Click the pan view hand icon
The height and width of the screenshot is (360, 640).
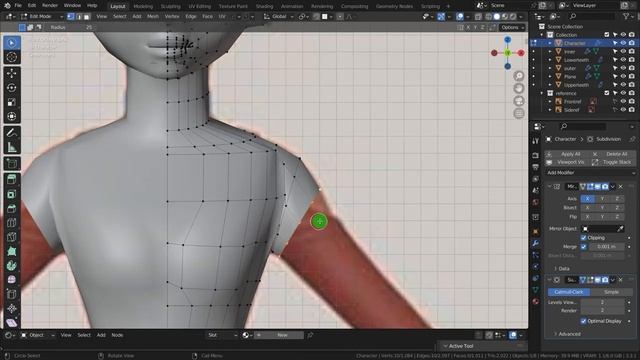pos(519,89)
